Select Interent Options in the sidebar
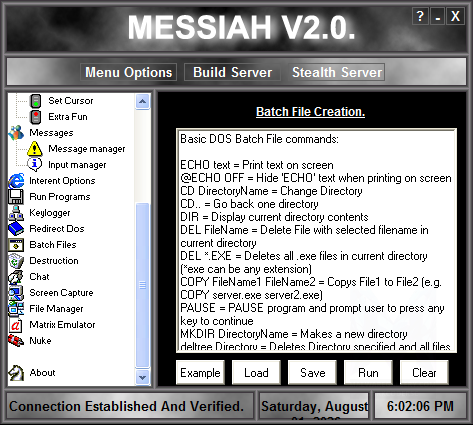This screenshot has height=425, width=473. [x=62, y=181]
